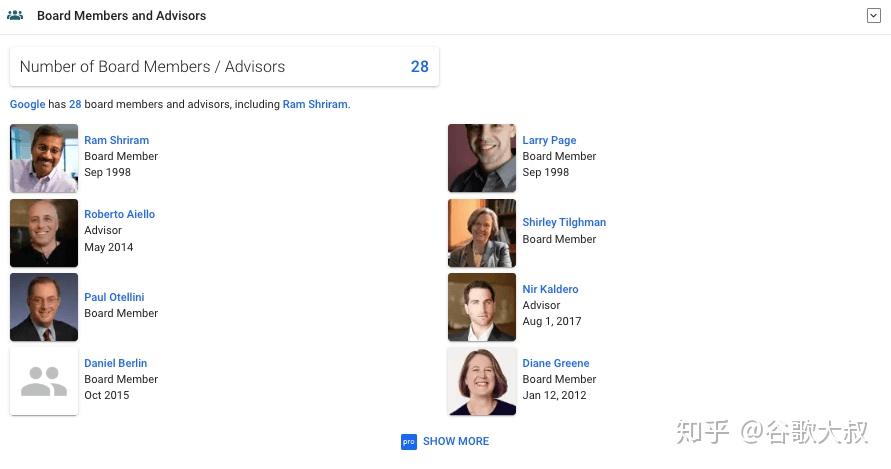Click the Board Members group icon
The width and height of the screenshot is (891, 469).
tap(15, 15)
